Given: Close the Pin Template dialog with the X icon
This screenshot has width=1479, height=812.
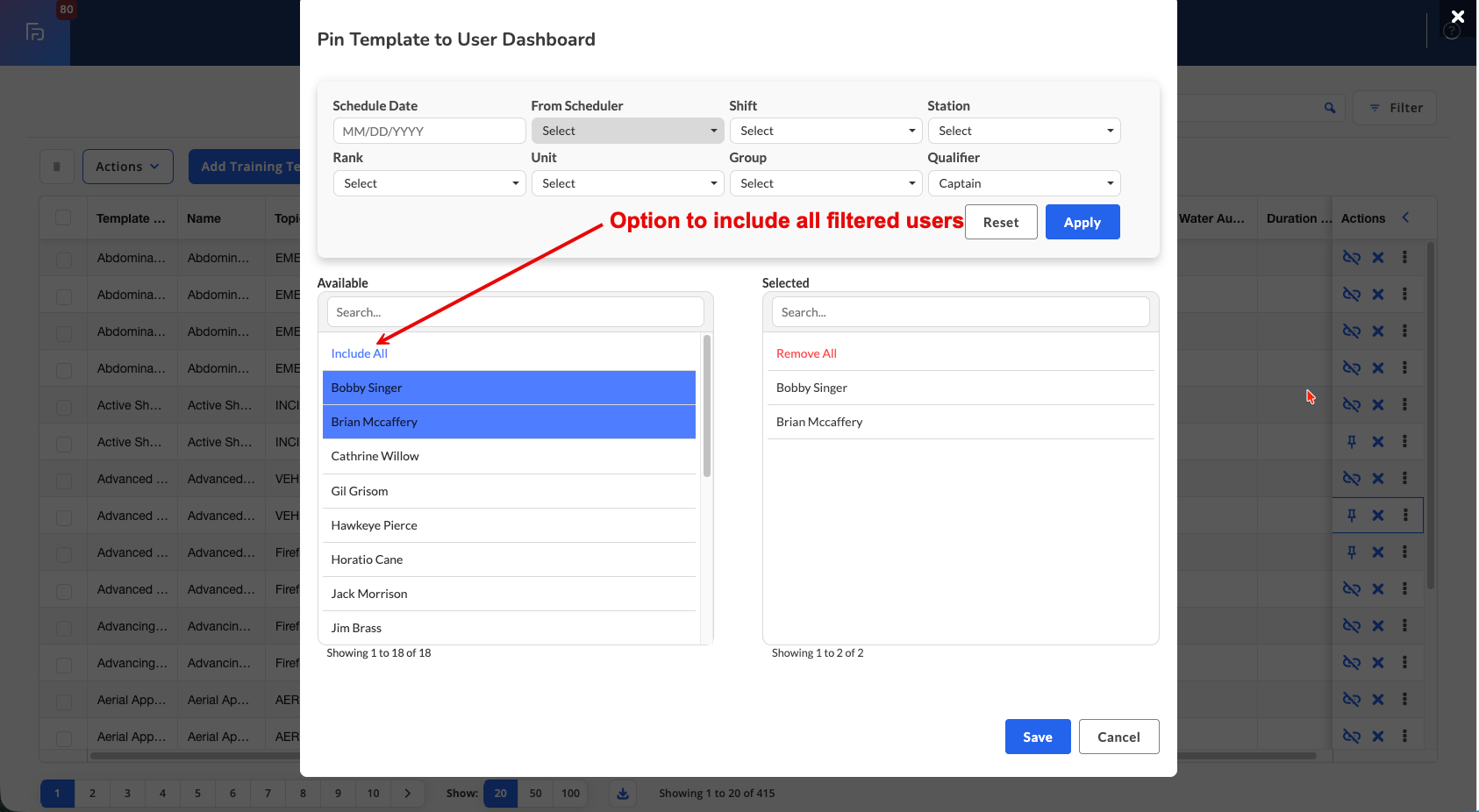Looking at the screenshot, I should point(1458,17).
